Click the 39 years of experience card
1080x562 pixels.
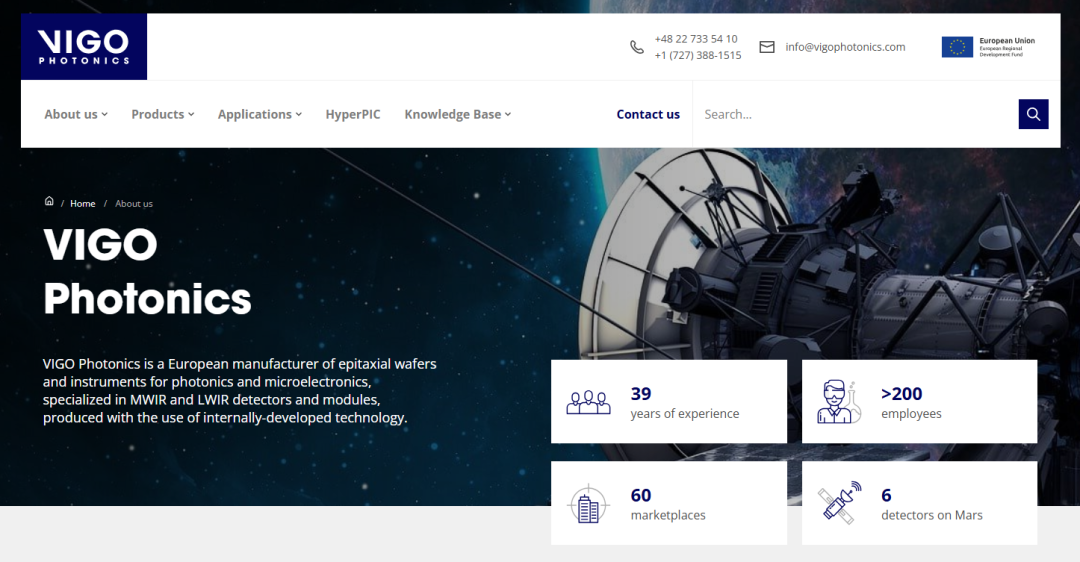[669, 402]
